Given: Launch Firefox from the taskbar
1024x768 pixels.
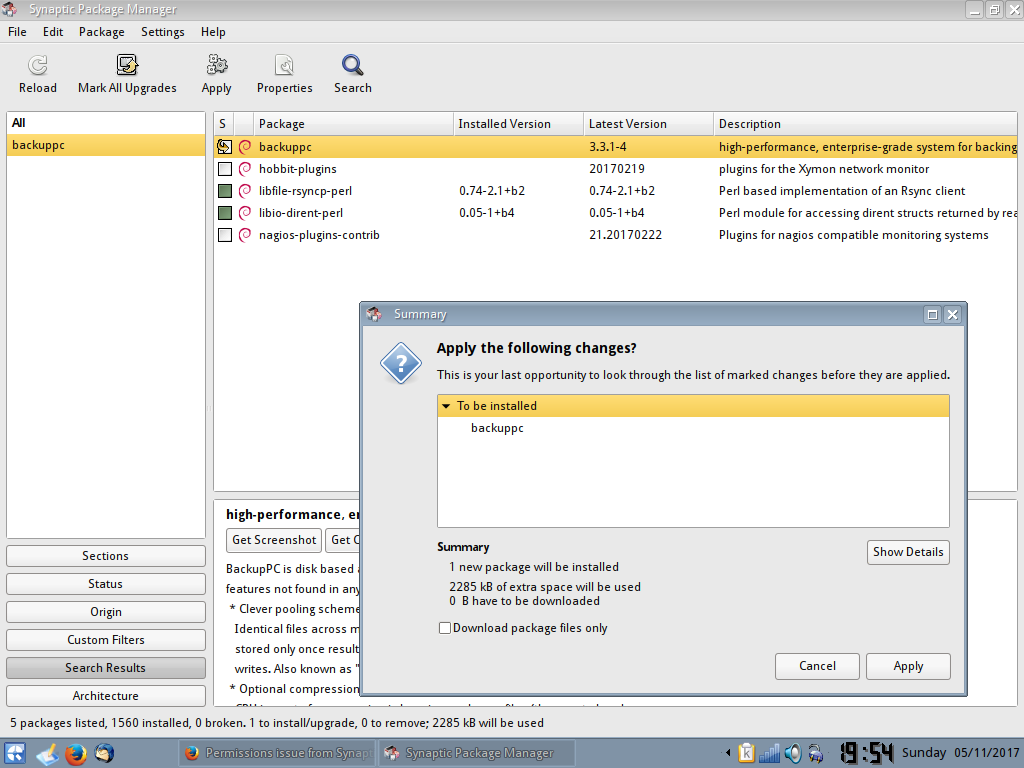Looking at the screenshot, I should click(76, 754).
